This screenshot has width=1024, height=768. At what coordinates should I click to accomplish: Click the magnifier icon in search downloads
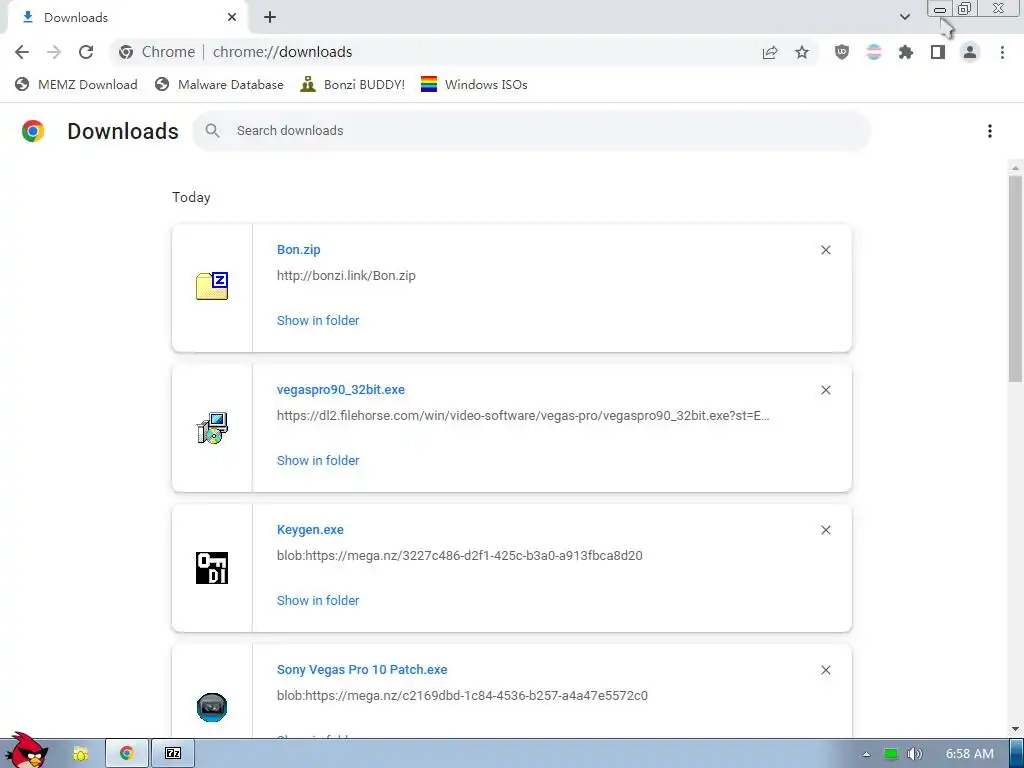212,131
